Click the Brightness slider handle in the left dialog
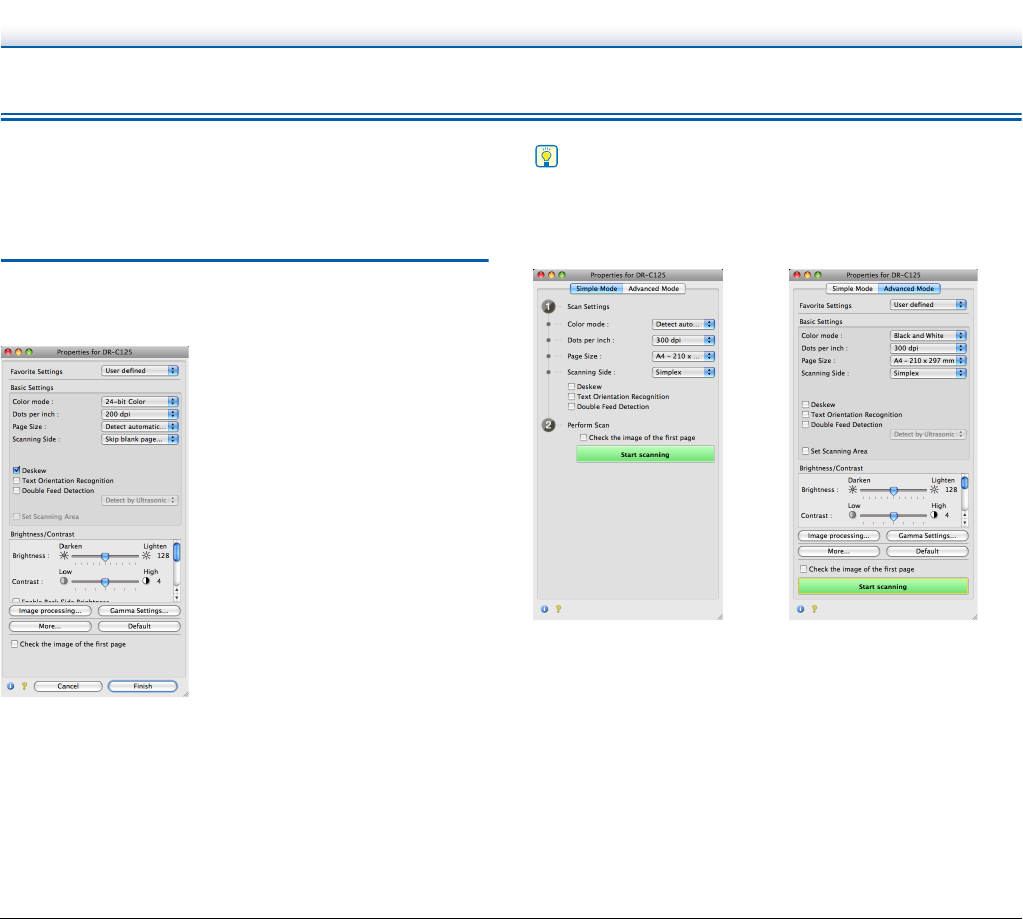This screenshot has width=1023, height=919. click(x=105, y=556)
